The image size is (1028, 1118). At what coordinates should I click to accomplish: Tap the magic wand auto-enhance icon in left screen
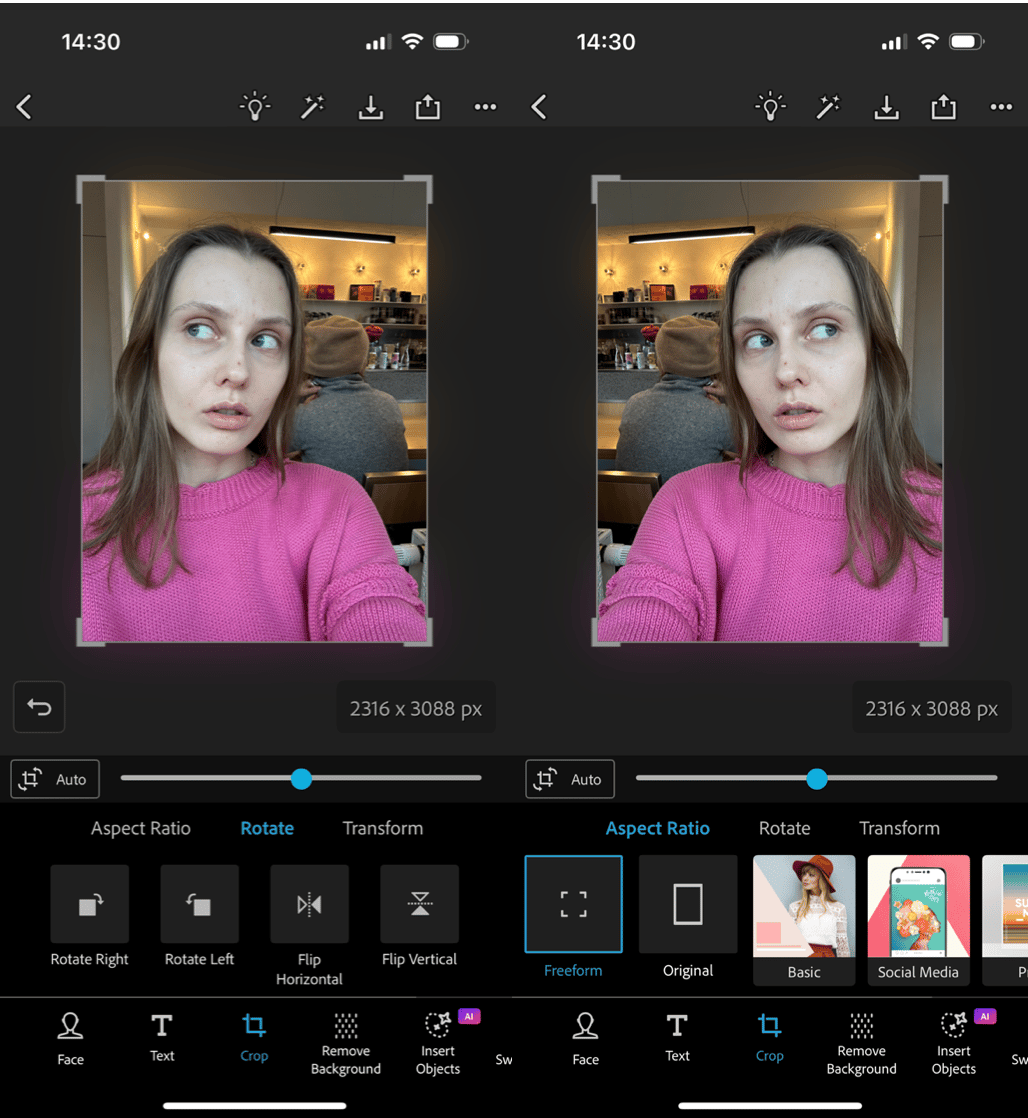[313, 108]
